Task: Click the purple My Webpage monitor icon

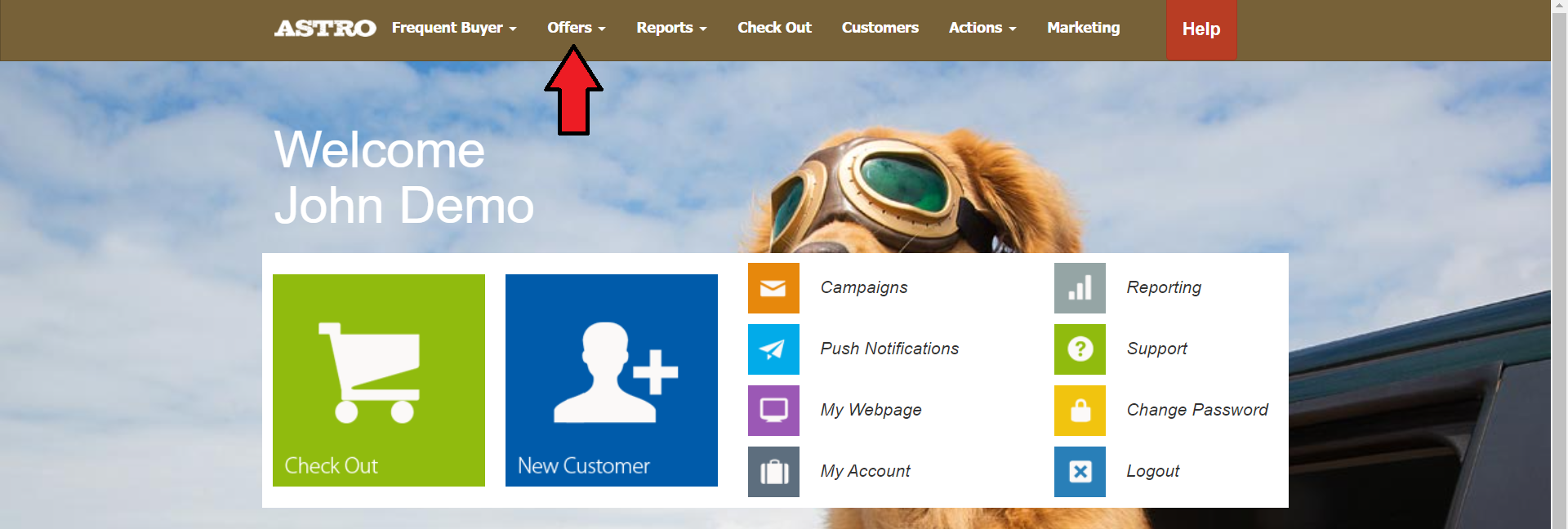Action: tap(773, 411)
